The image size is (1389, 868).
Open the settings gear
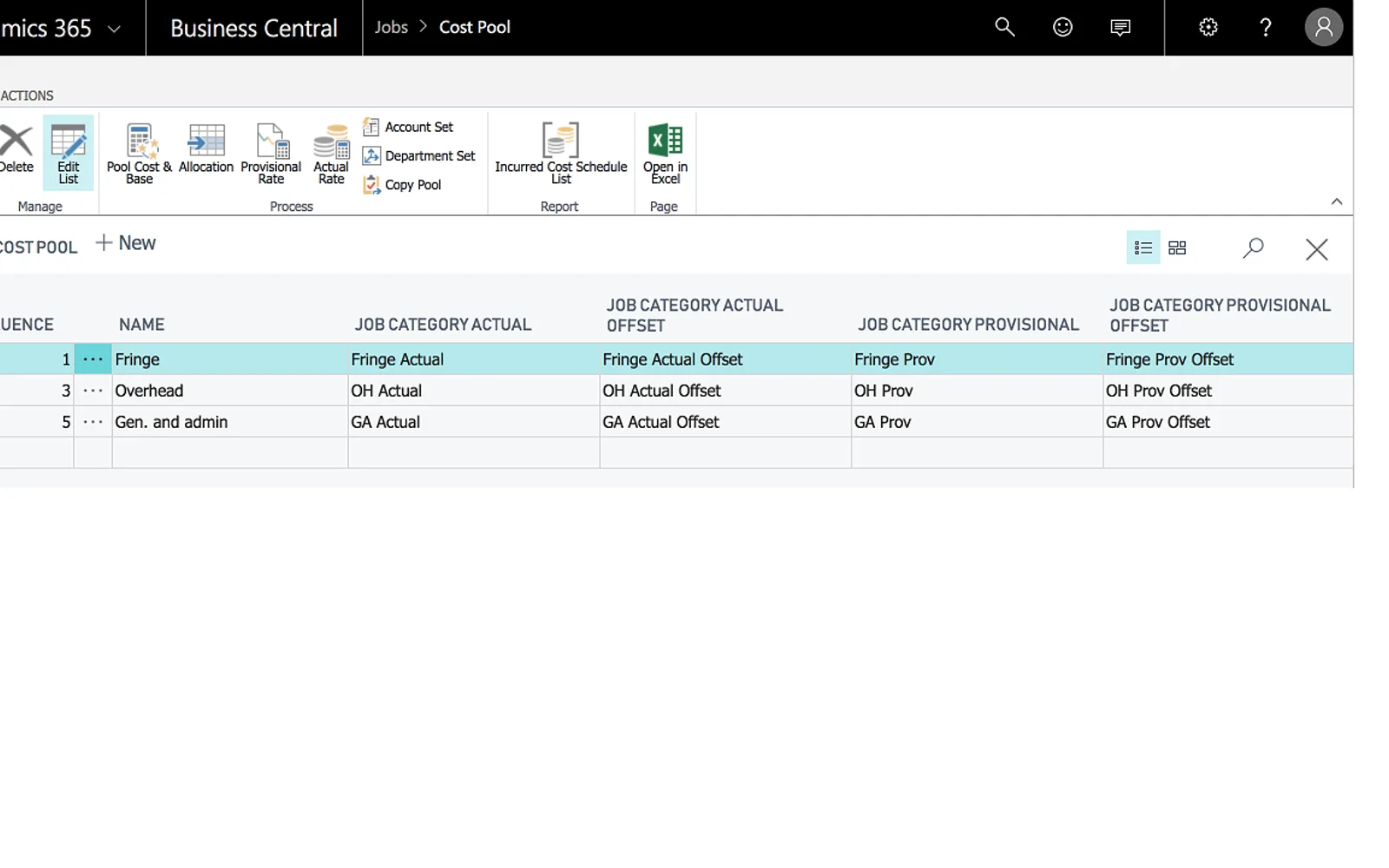click(1208, 27)
